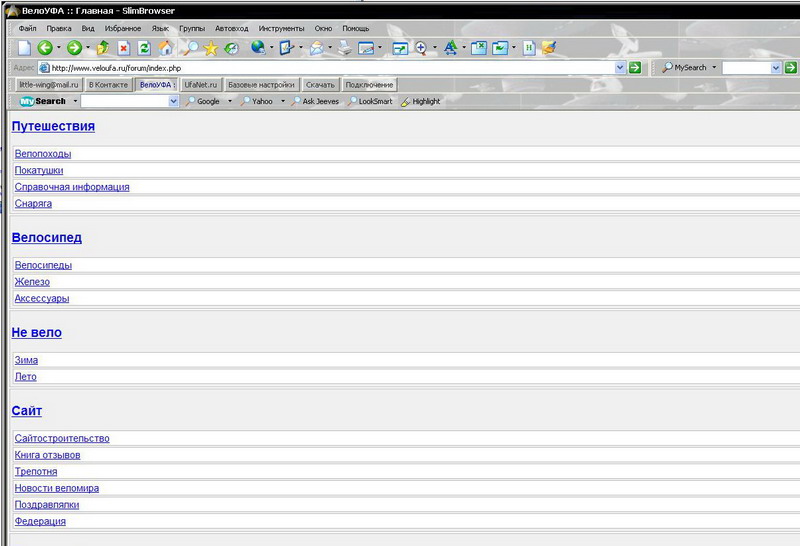The image size is (800, 546).
Task: Open the Федерация forum link
Action: [40, 522]
